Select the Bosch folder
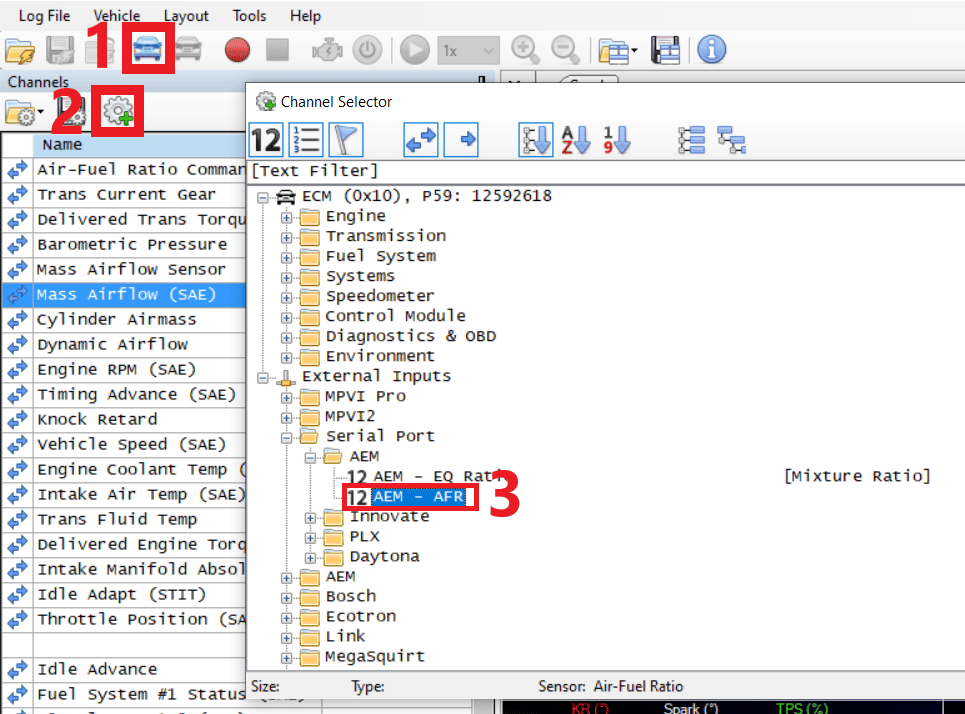 pyautogui.click(x=351, y=596)
